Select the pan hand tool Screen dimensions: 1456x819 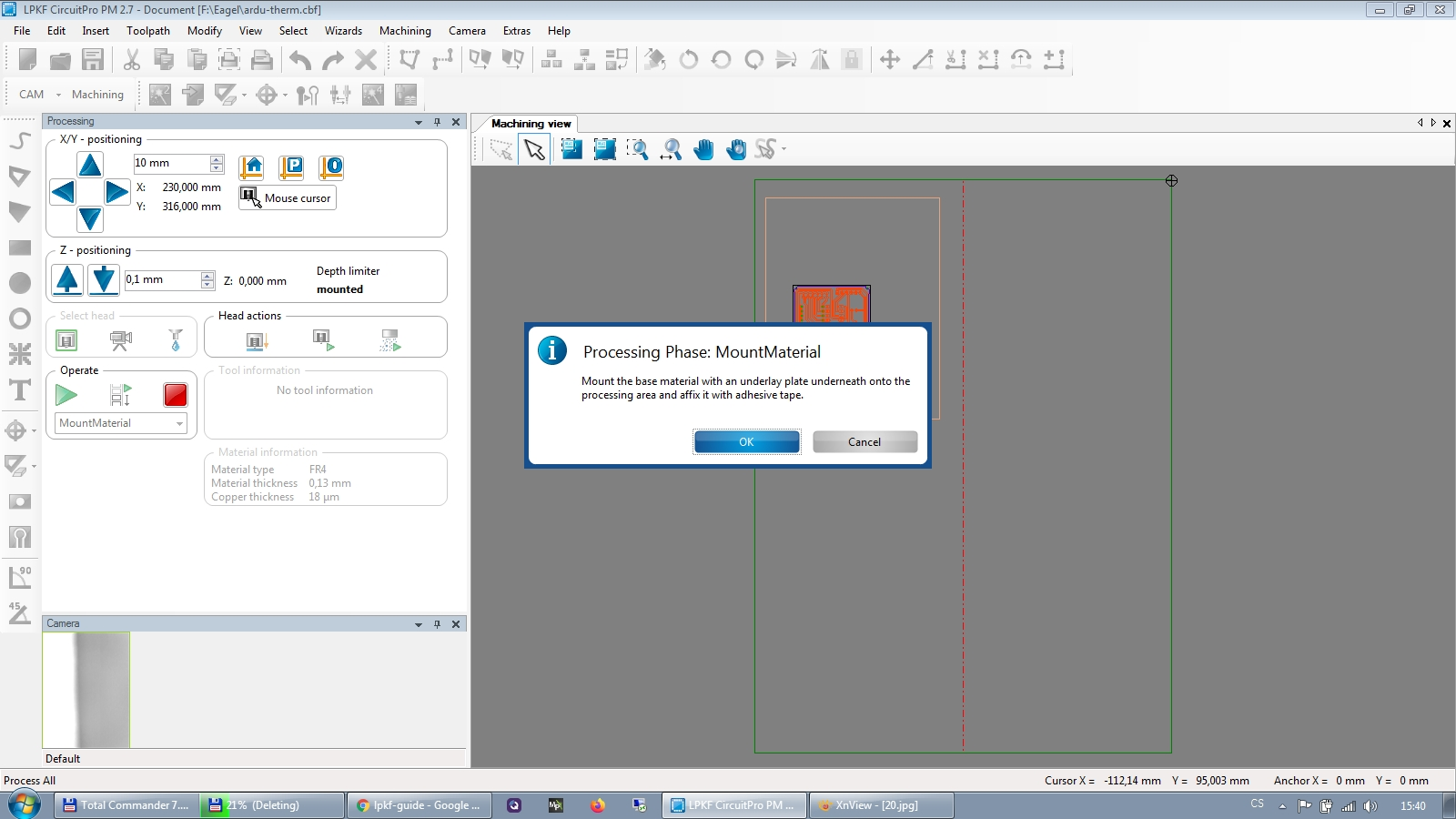click(x=703, y=149)
